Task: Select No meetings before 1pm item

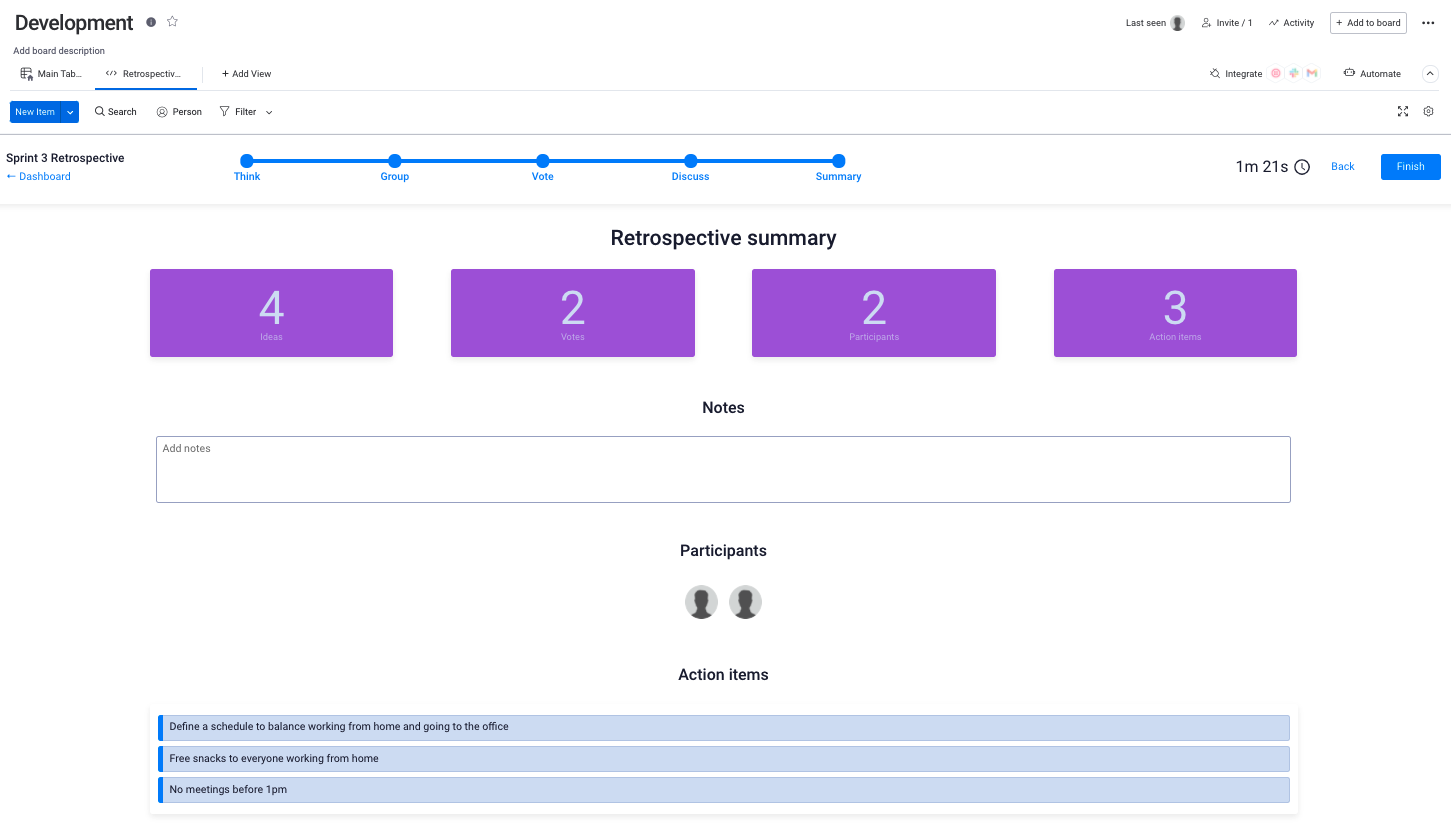Action: 724,790
